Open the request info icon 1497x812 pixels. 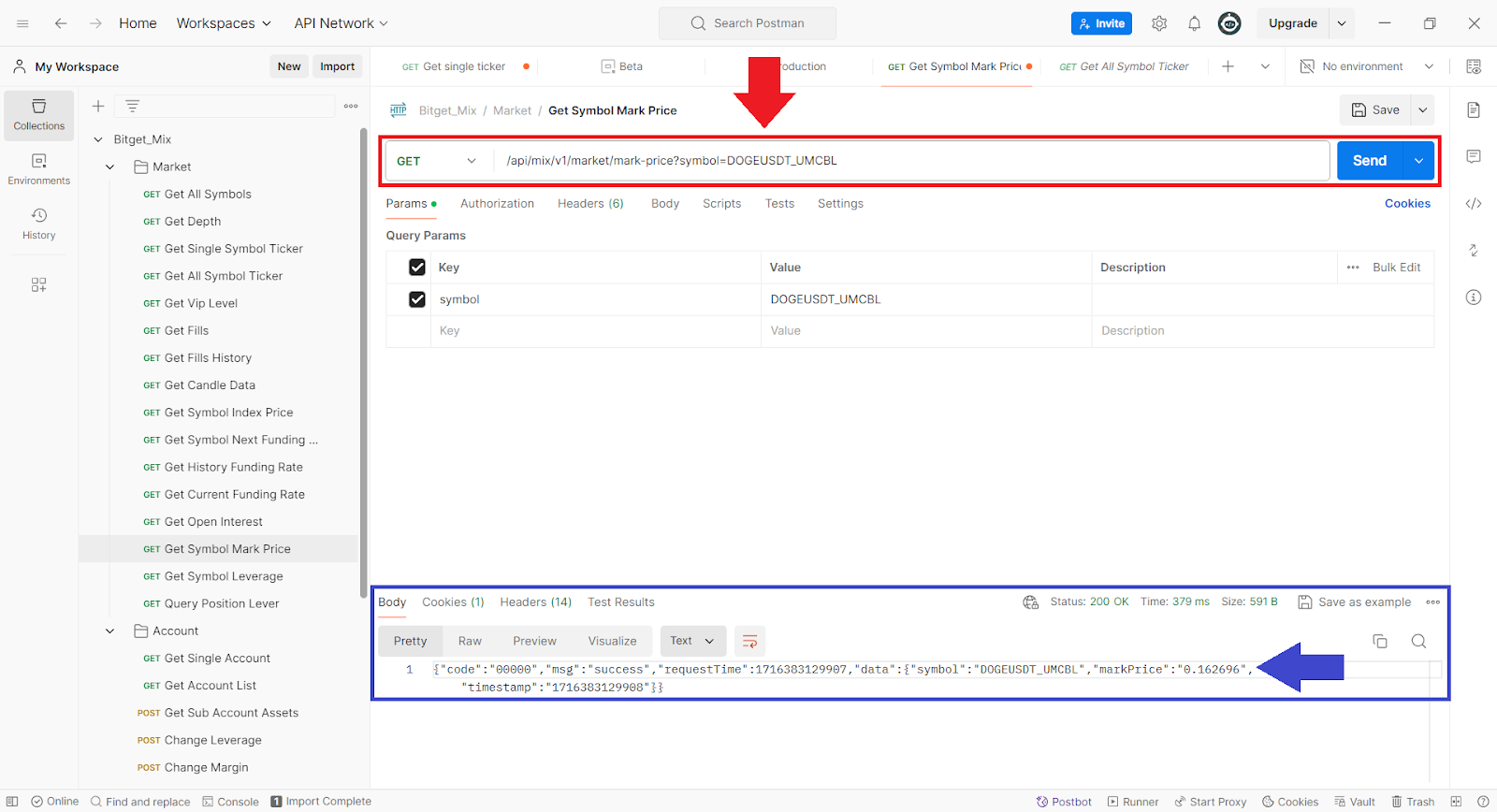(x=1474, y=297)
